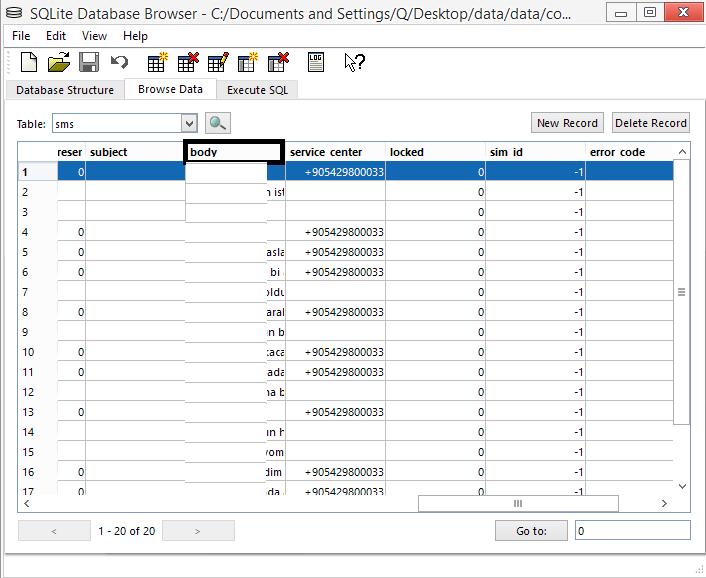Click the magnifying glass search button
The height and width of the screenshot is (578, 706).
coord(218,123)
